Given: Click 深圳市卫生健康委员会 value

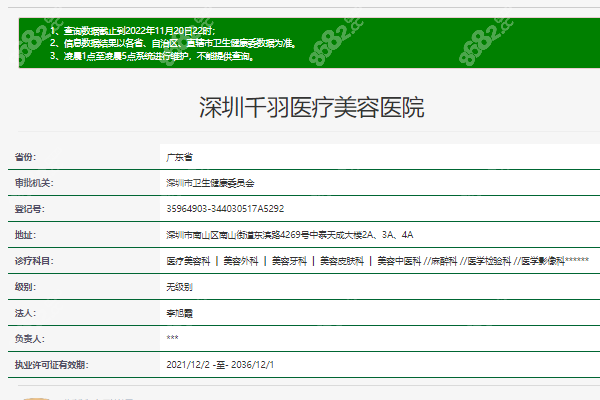Looking at the screenshot, I should point(210,183).
